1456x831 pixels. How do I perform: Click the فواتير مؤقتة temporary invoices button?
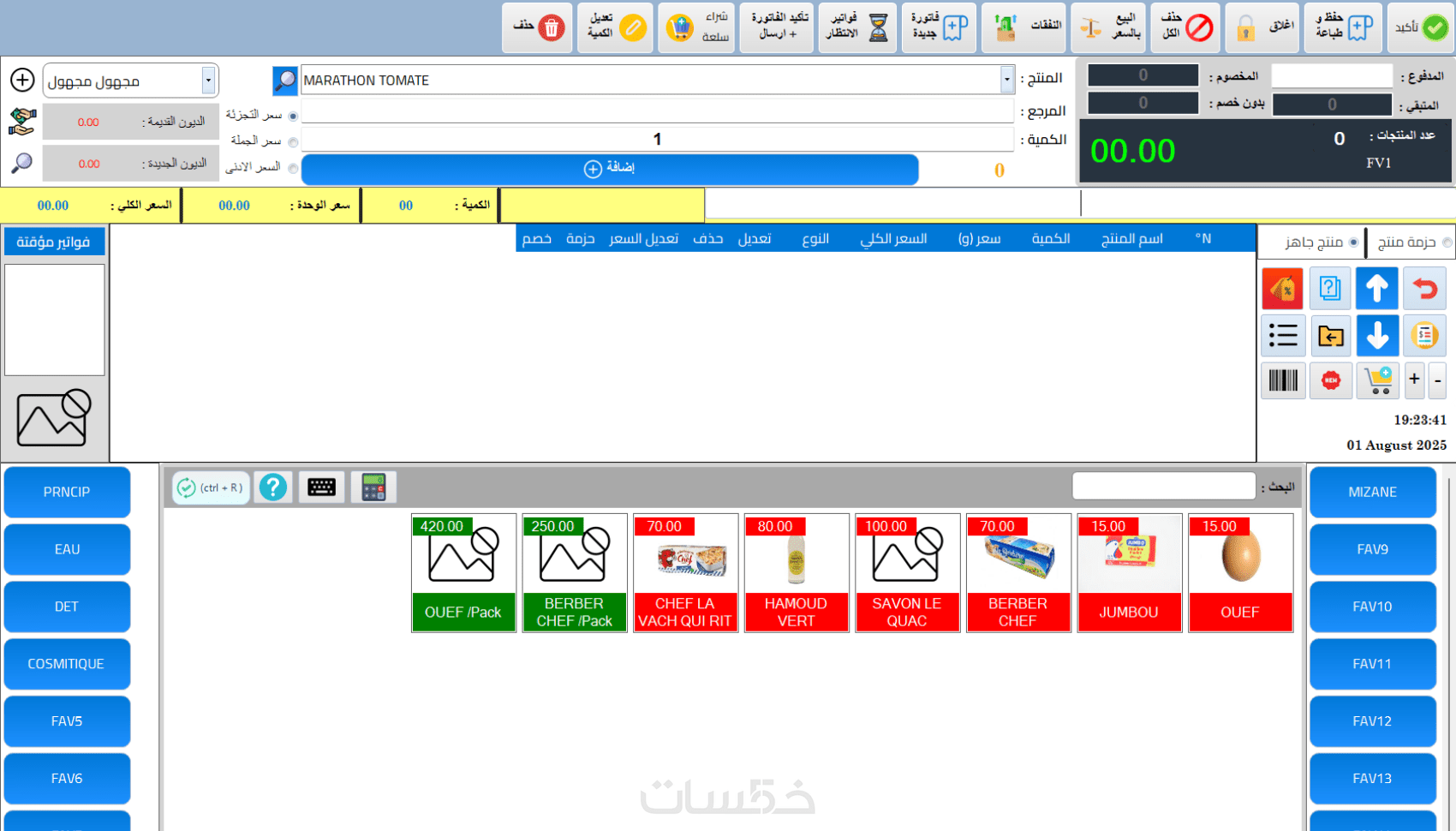tap(54, 242)
